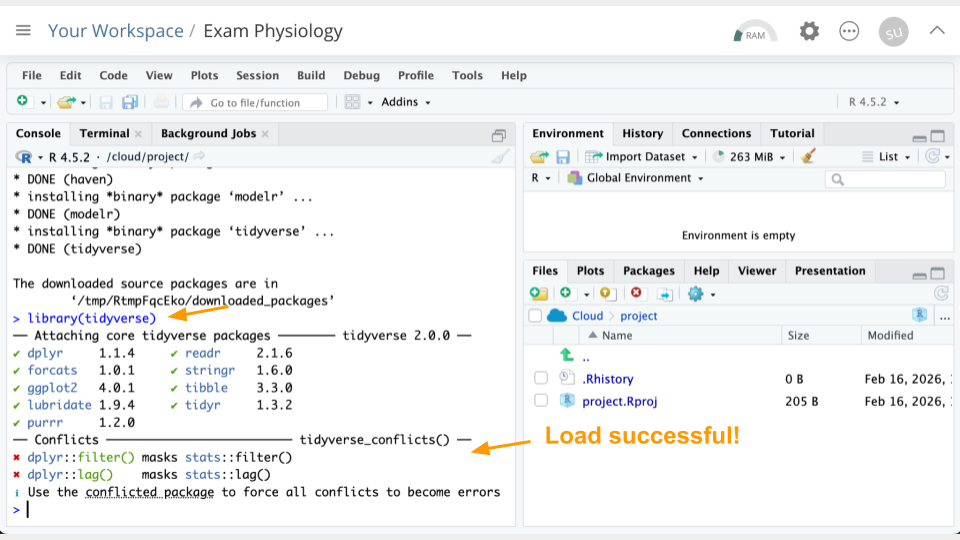
Task: Collapse the header with the up chevron
Action: tap(937, 30)
